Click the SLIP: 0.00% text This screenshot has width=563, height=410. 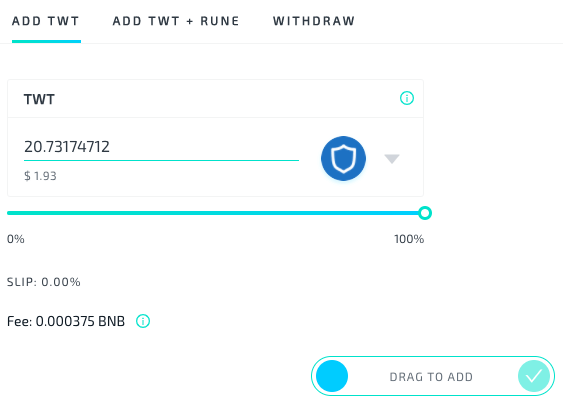(x=43, y=282)
